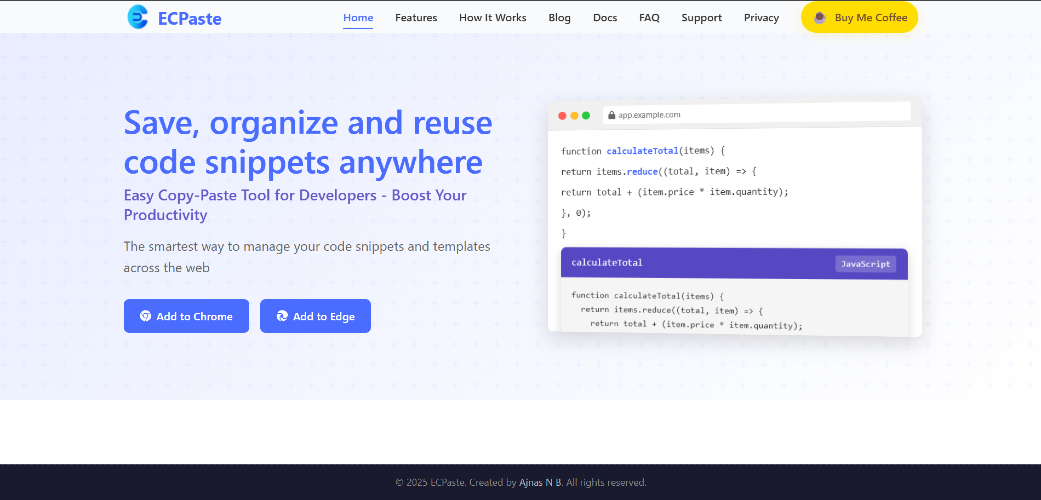Click the Buy Me Coffee button
The image size is (1041, 500).
[x=860, y=17]
